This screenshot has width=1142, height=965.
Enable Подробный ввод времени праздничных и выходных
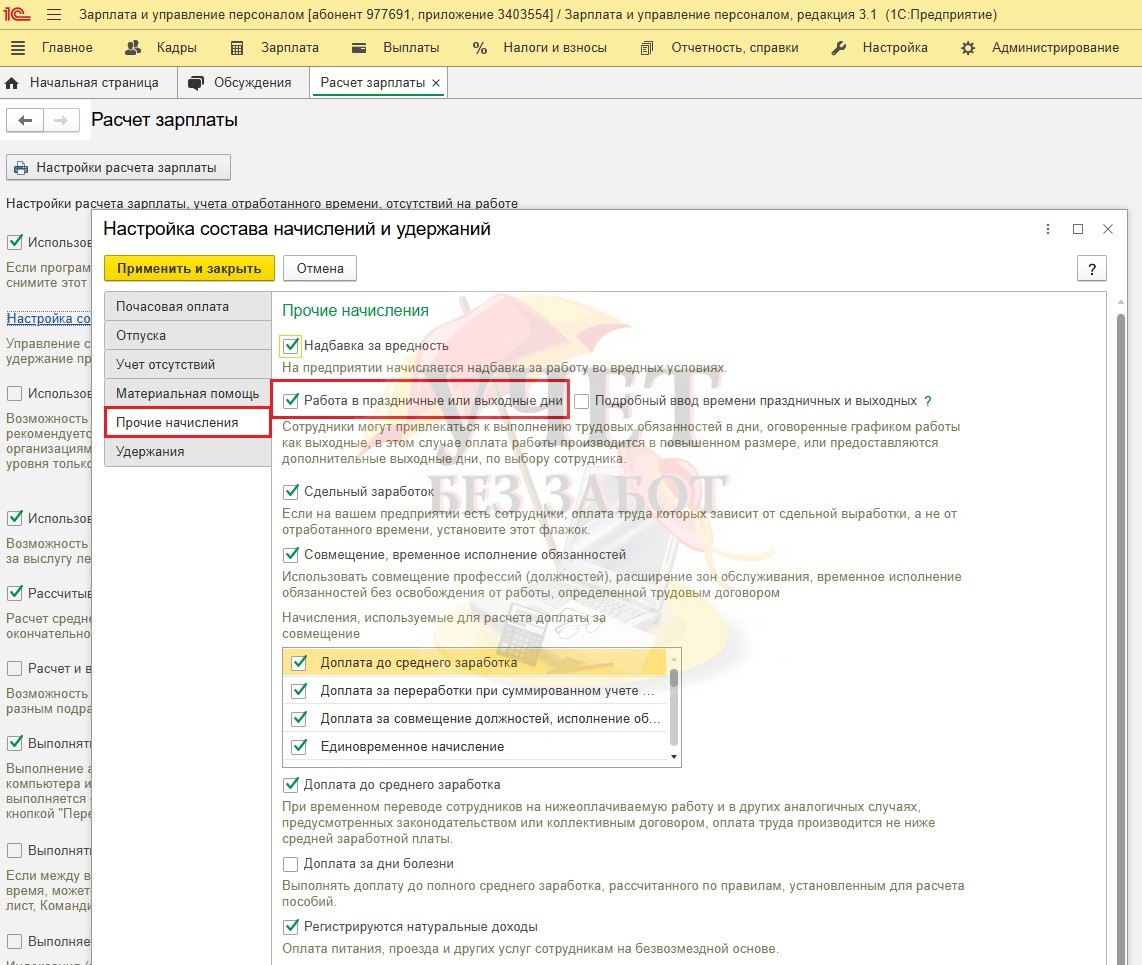coord(582,401)
